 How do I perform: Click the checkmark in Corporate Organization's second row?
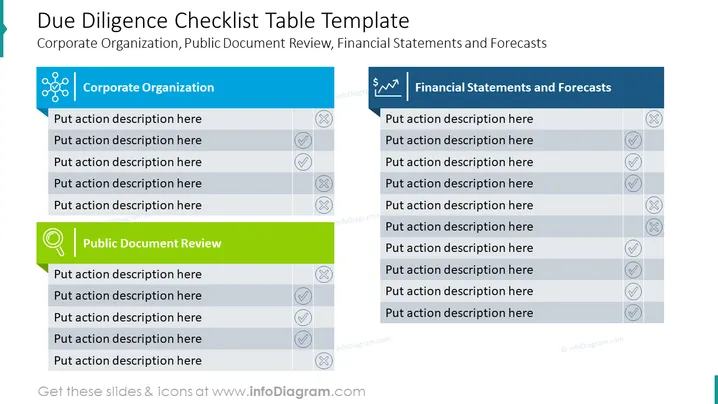pos(303,141)
